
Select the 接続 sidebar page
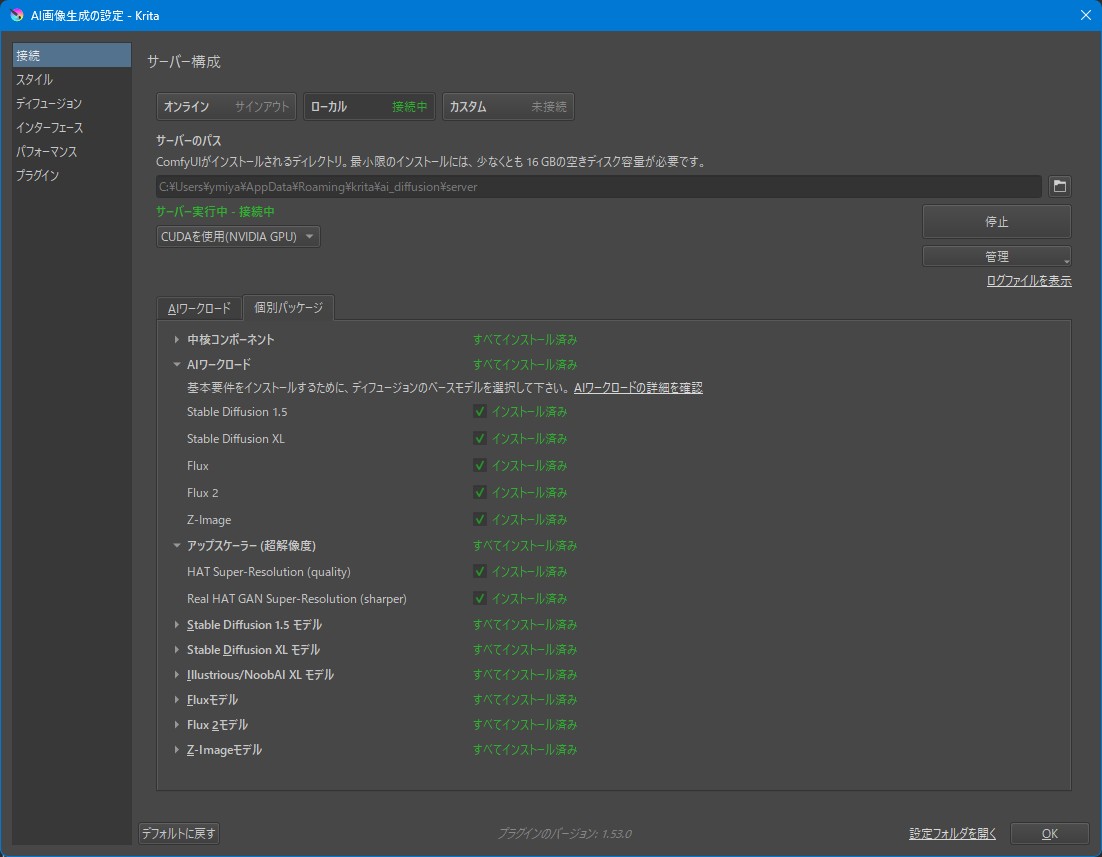pyautogui.click(x=72, y=56)
